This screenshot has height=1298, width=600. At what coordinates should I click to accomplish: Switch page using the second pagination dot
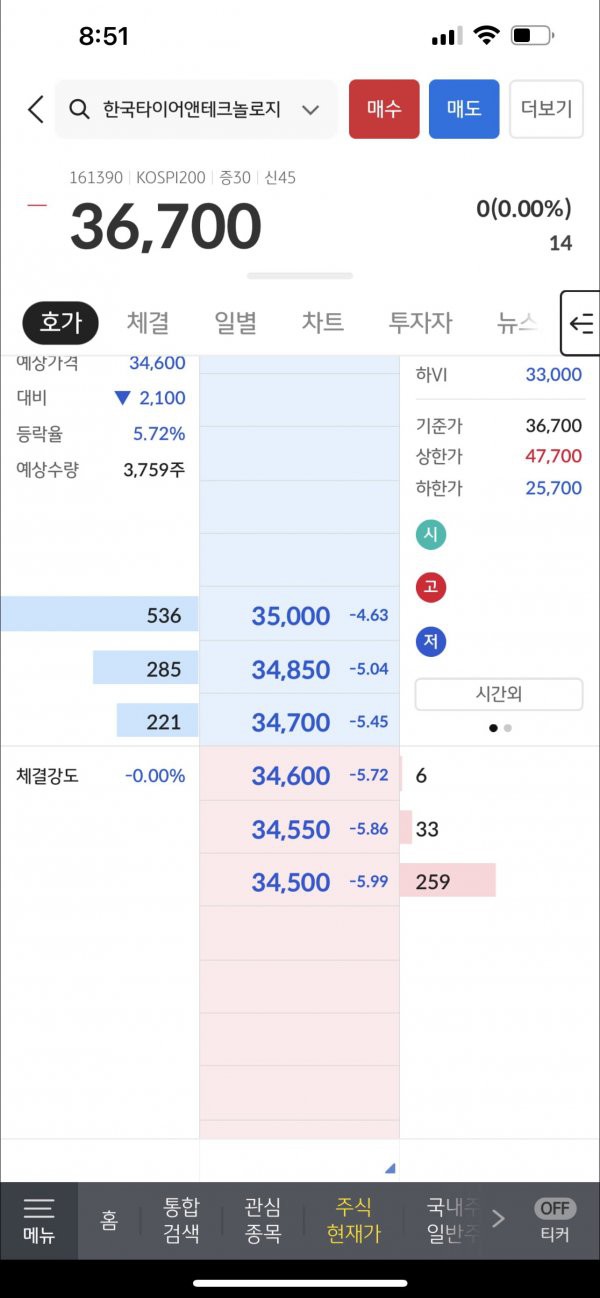[x=508, y=728]
